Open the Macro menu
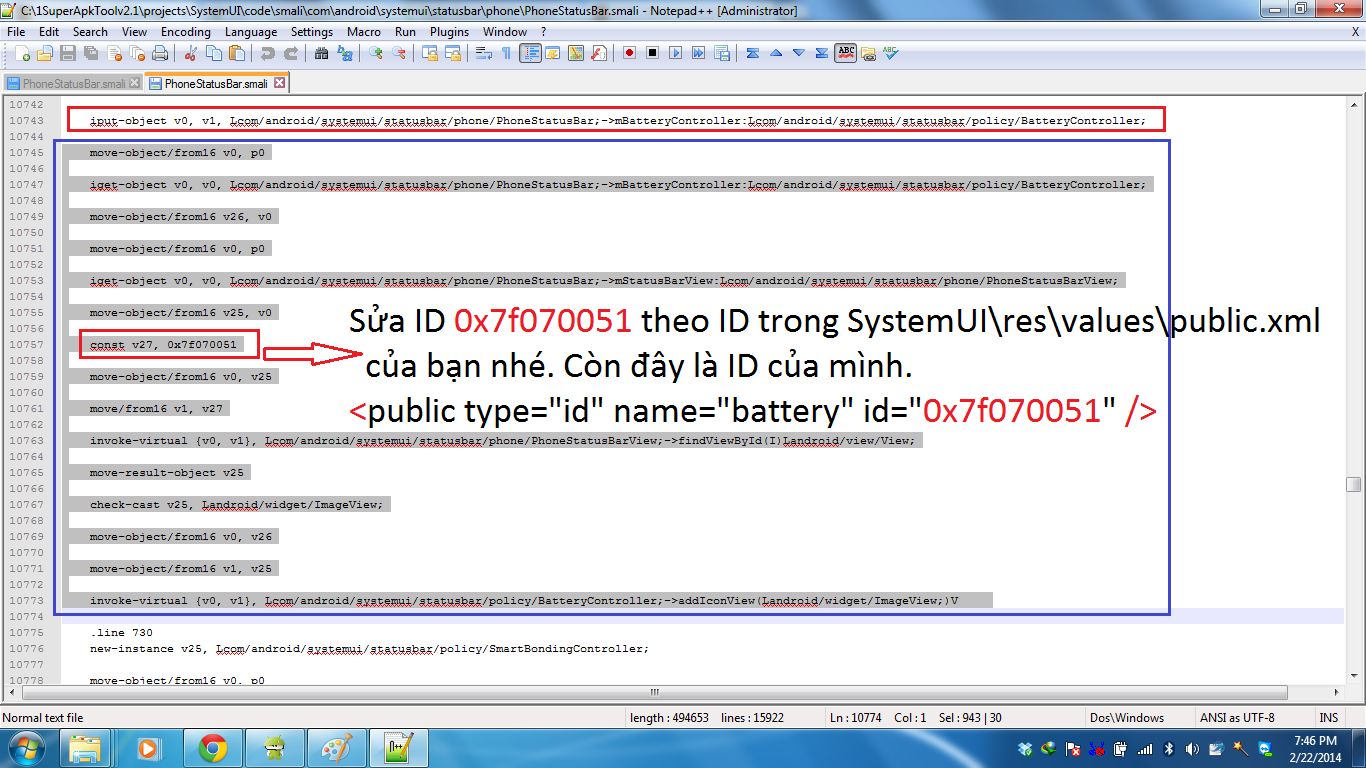Screen dimensions: 1366x768 [x=364, y=32]
